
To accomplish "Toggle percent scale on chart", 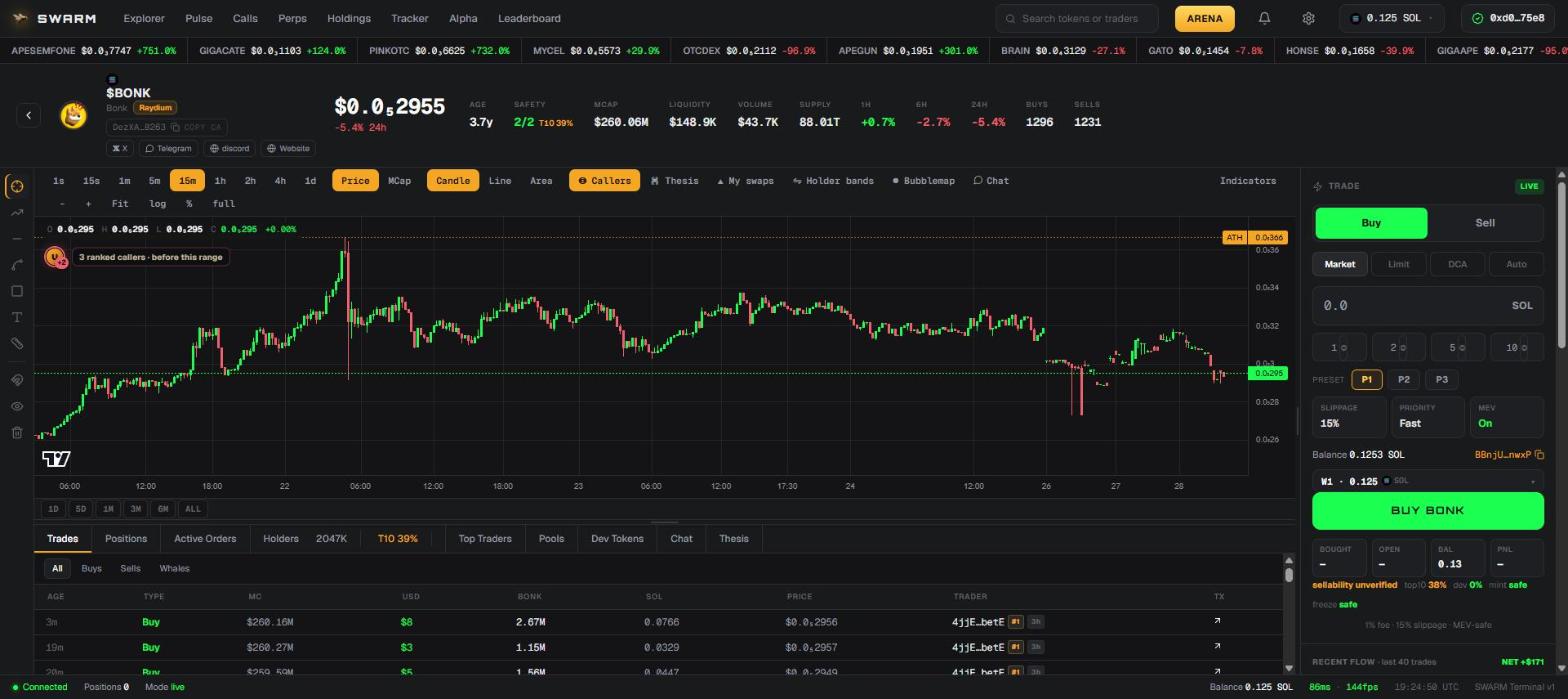I will click(189, 204).
